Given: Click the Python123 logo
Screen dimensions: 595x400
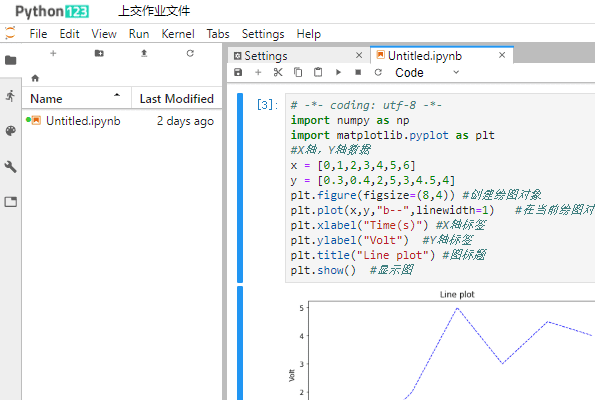Looking at the screenshot, I should click(x=52, y=11).
